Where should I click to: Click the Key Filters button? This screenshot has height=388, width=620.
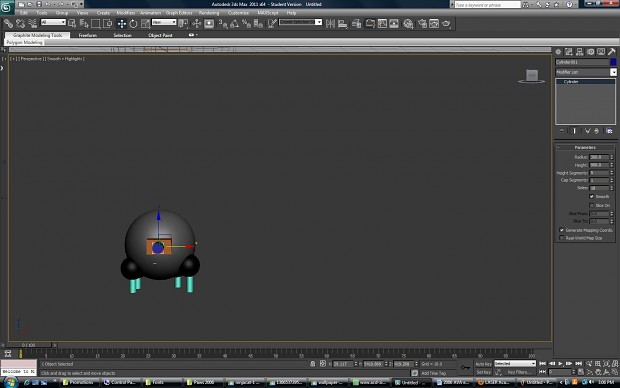pos(518,372)
